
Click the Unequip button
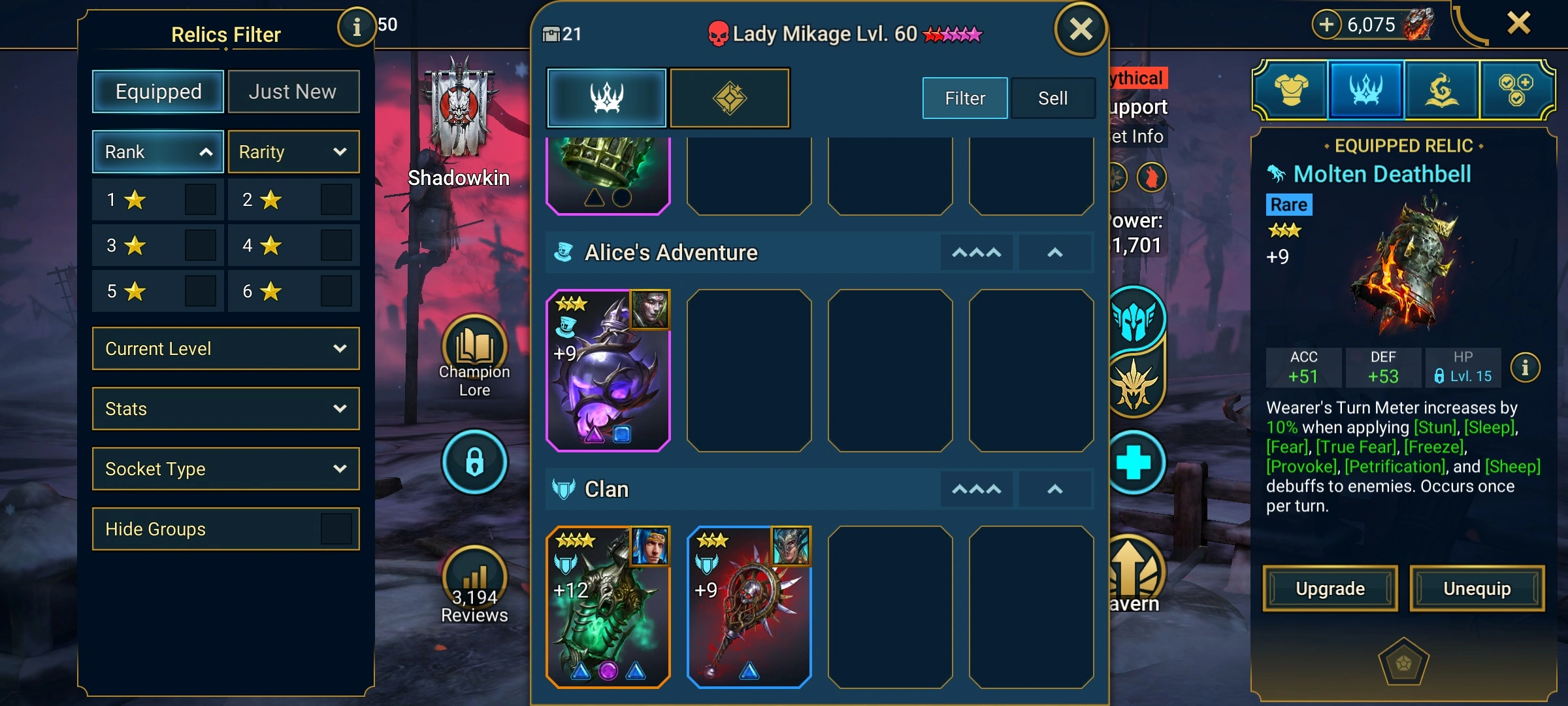(1477, 588)
